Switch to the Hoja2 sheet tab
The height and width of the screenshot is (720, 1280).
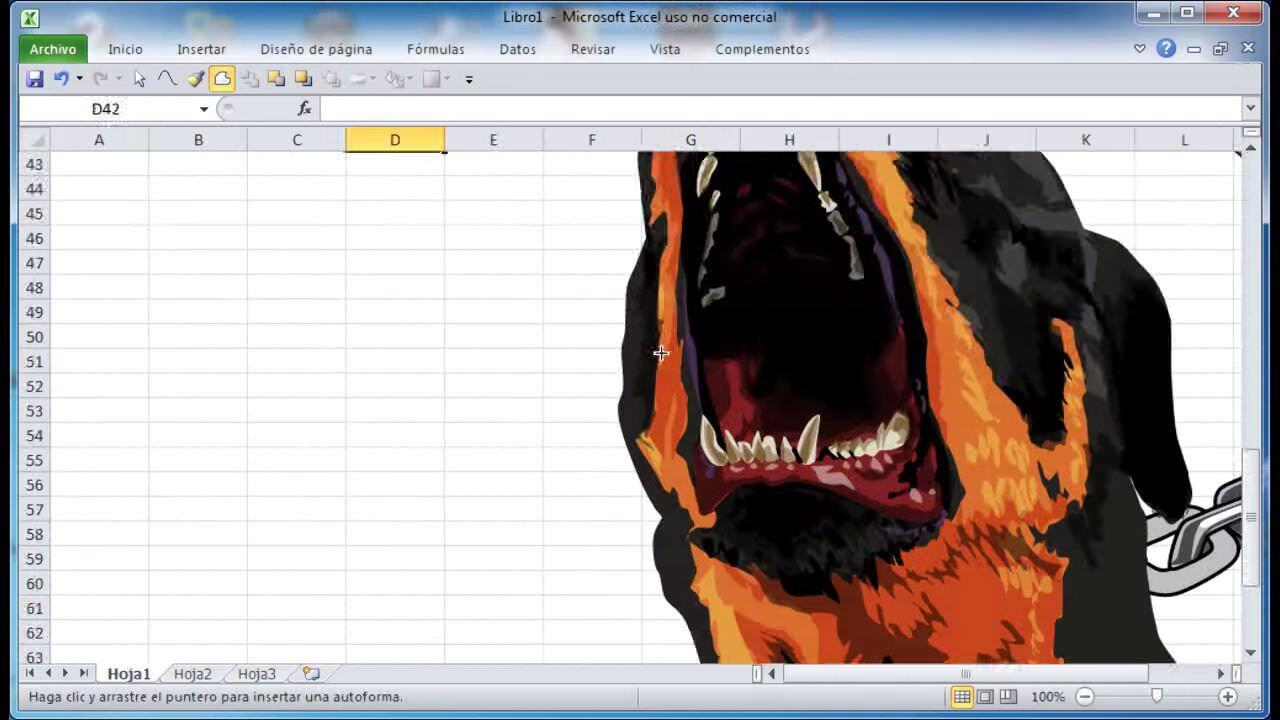point(193,674)
